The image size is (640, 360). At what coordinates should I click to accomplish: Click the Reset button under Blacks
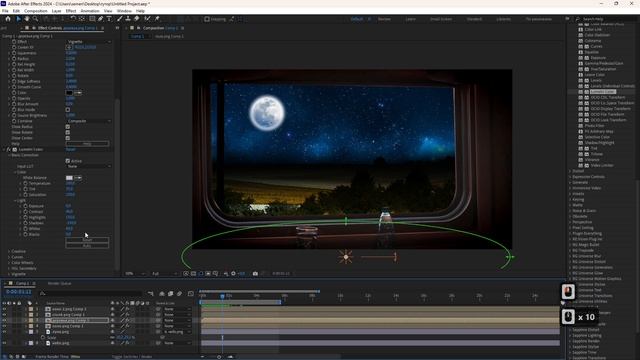coord(87,240)
